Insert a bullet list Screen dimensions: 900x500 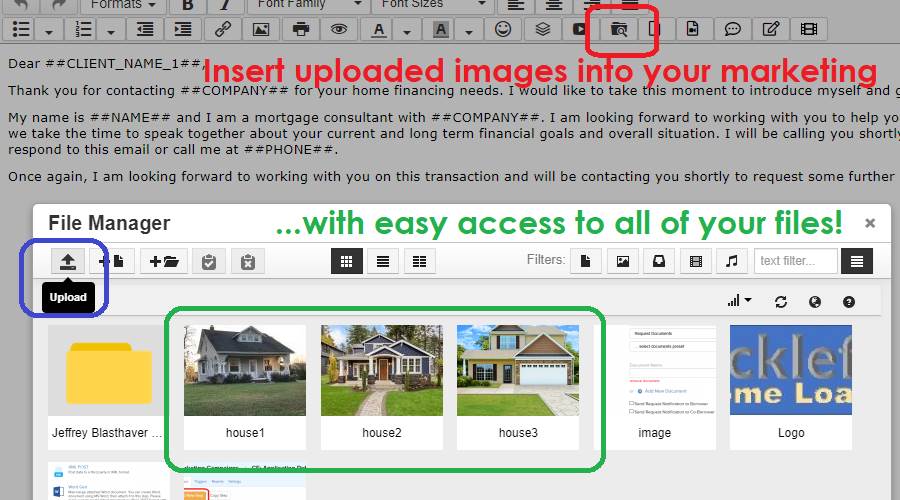(x=21, y=29)
